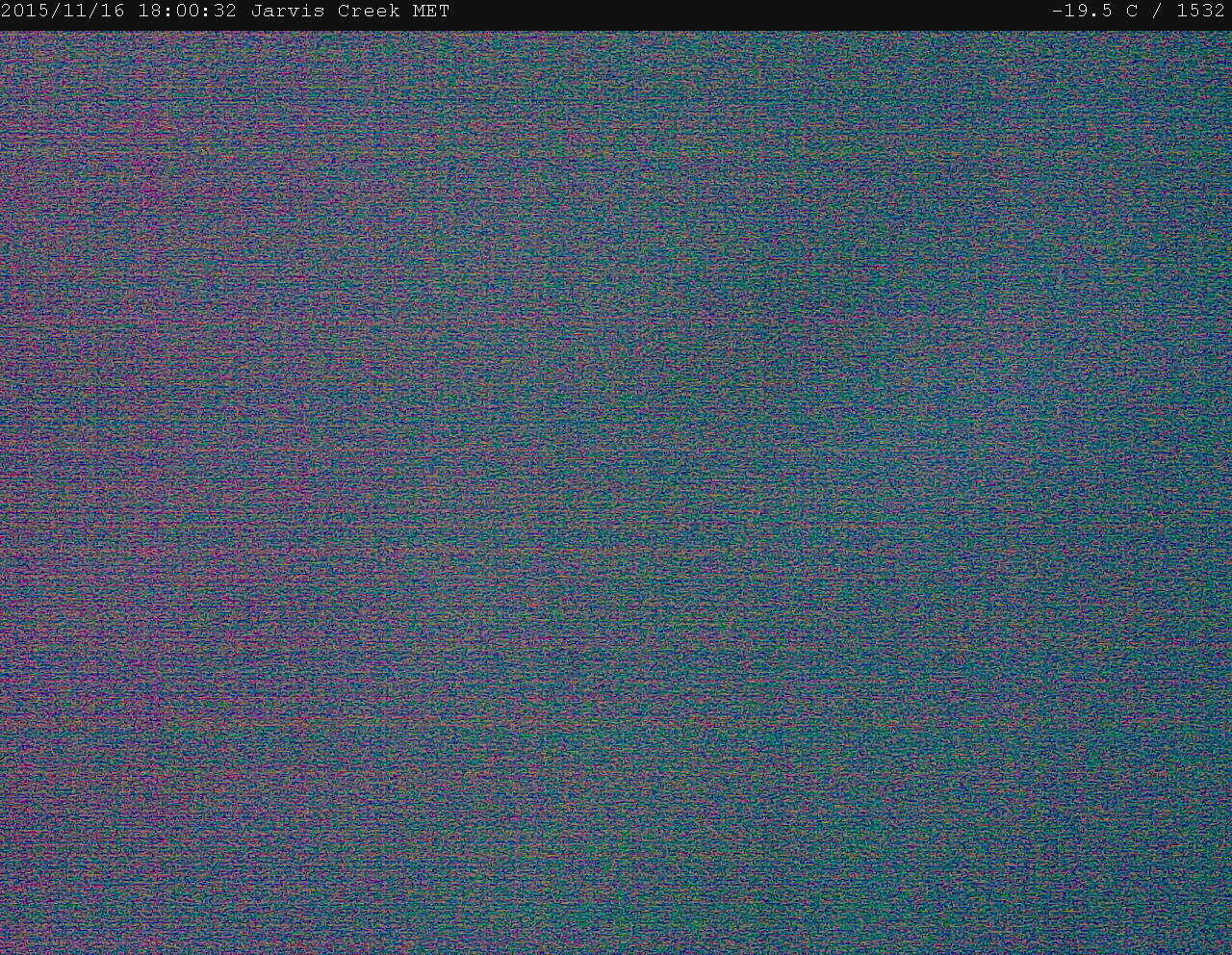Viewport: 1232px width, 955px height.
Task: Click the teal-tinted right area of the image
Action: 1059,481
